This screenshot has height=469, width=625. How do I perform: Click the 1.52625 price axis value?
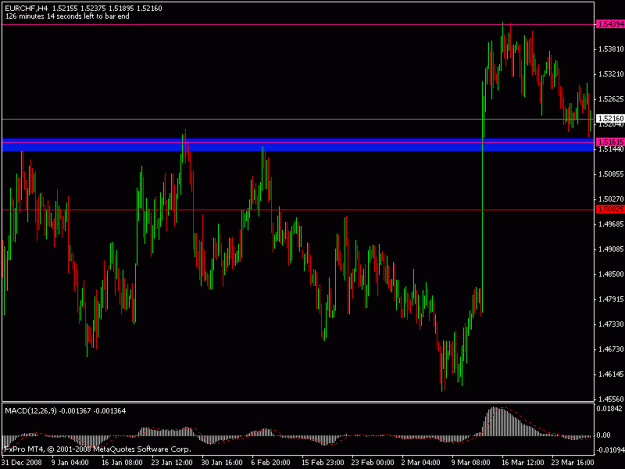611,99
